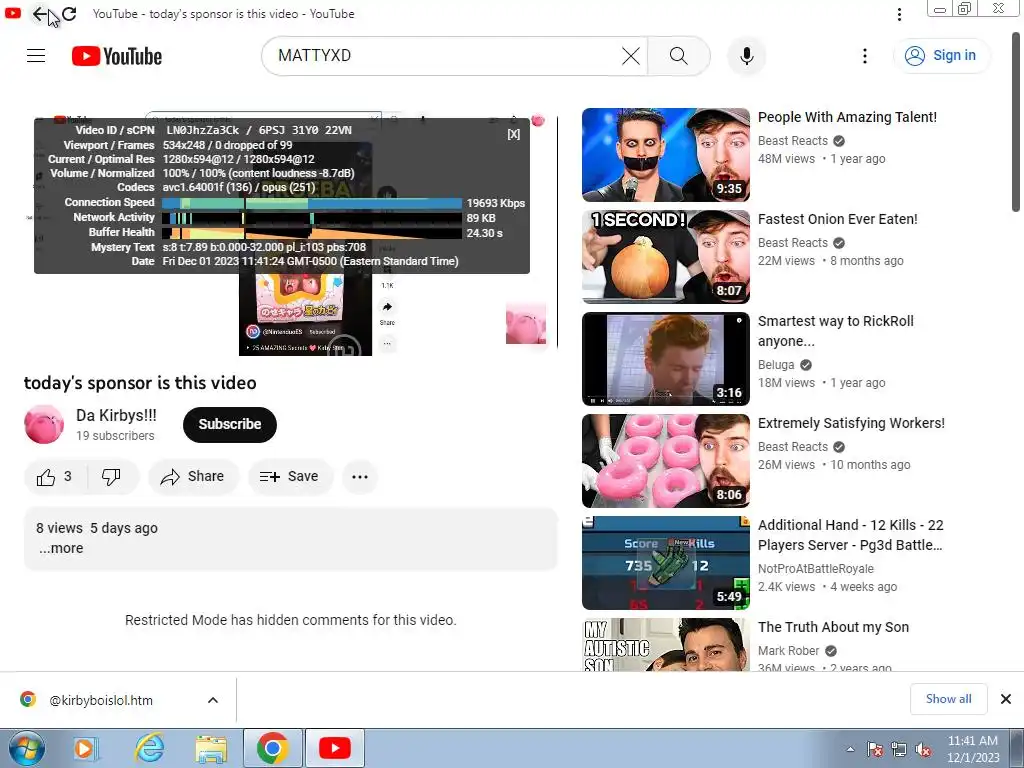The width and height of the screenshot is (1024, 768).
Task: Open Mark Rober channel link
Action: 788,651
